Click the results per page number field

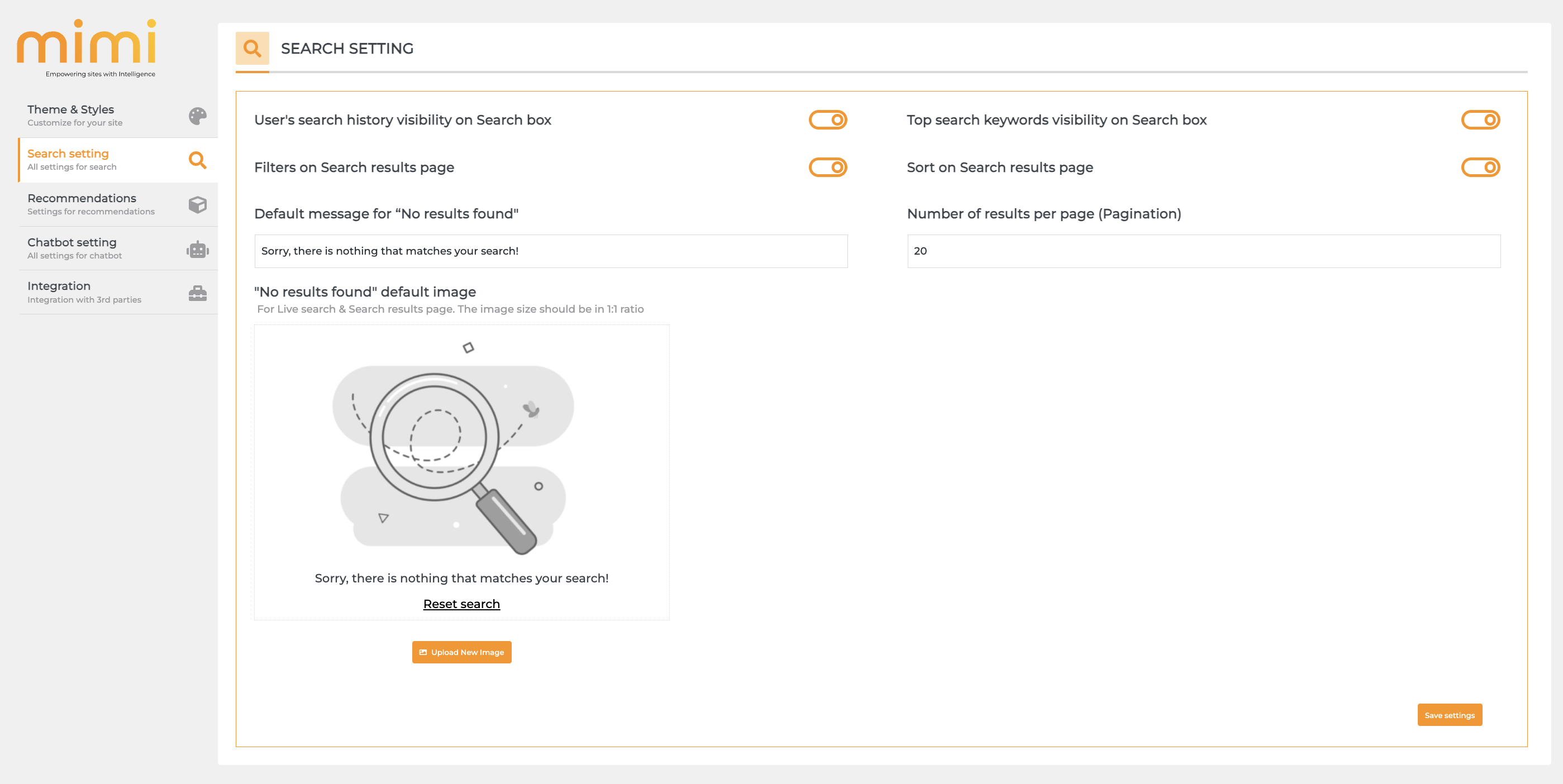tap(1203, 251)
